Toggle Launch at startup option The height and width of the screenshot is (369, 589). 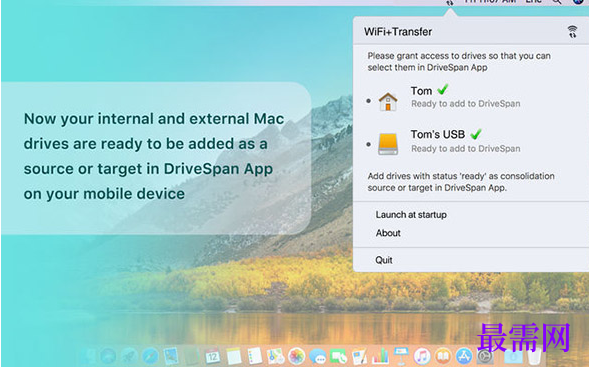(411, 215)
